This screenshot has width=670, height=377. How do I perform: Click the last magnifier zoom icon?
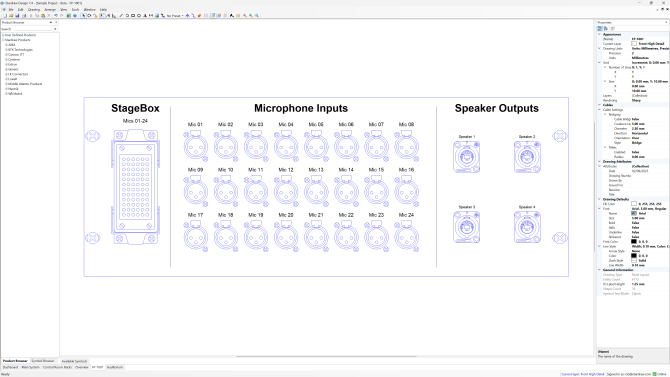tap(257, 15)
